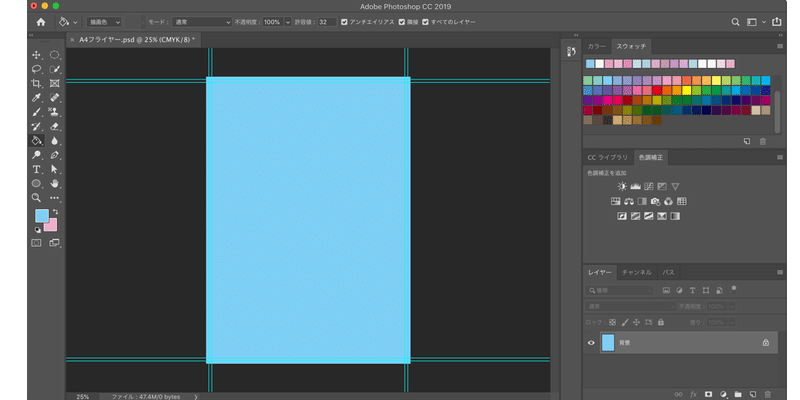Open the Layers panel blend mode dropdown

click(631, 307)
